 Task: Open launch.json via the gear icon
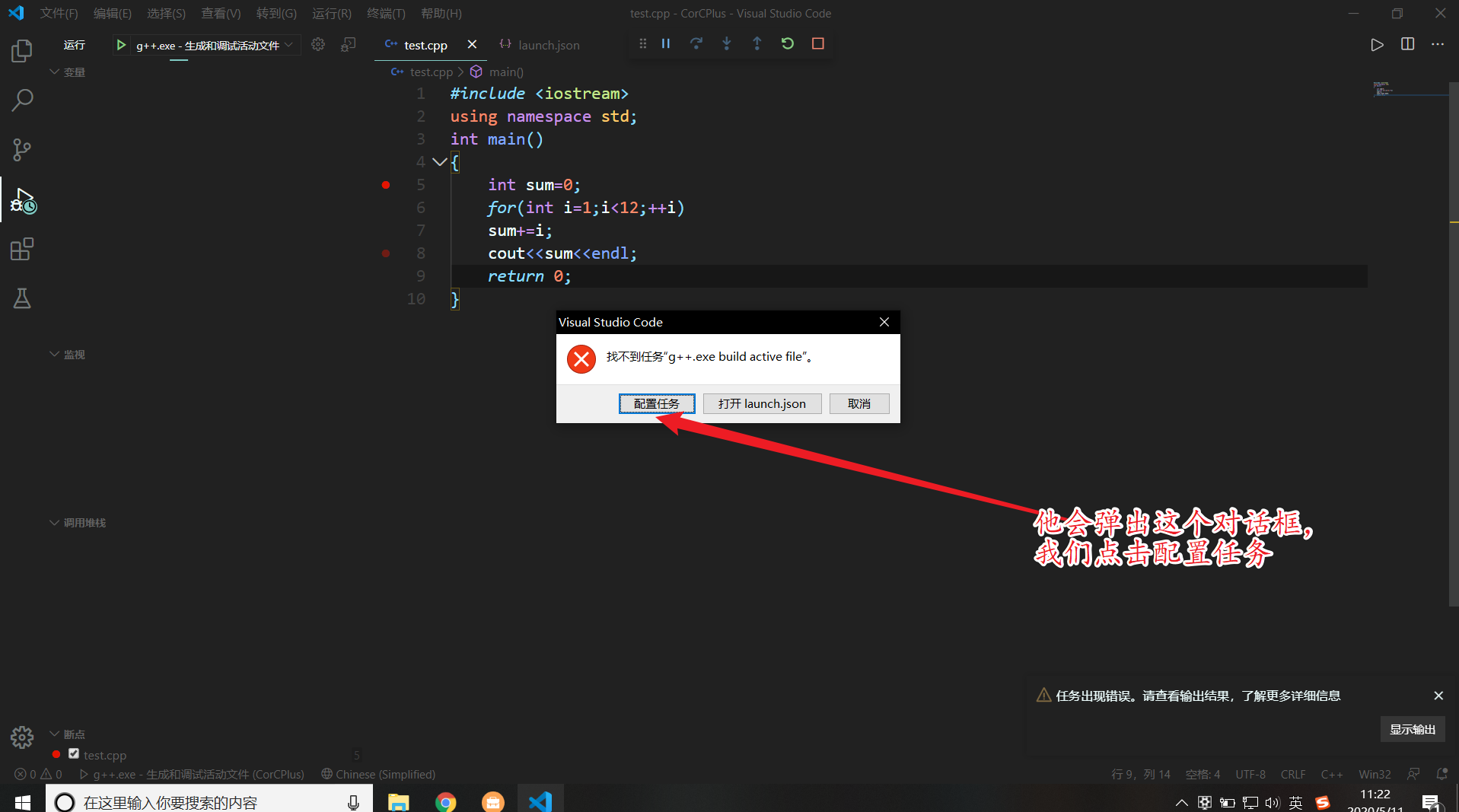point(318,45)
